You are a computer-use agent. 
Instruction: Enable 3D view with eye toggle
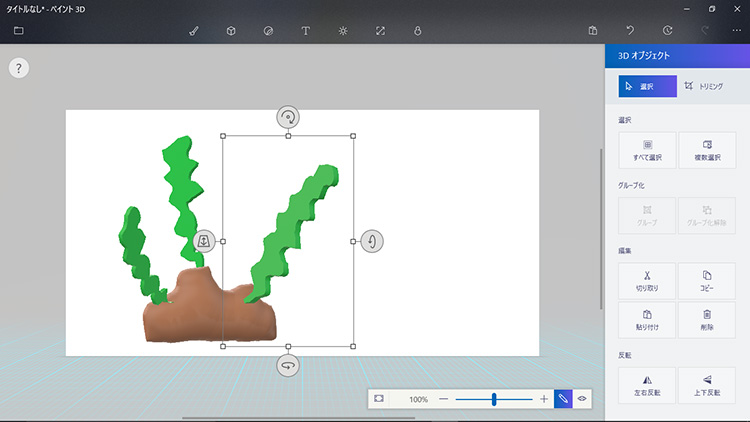click(x=582, y=399)
